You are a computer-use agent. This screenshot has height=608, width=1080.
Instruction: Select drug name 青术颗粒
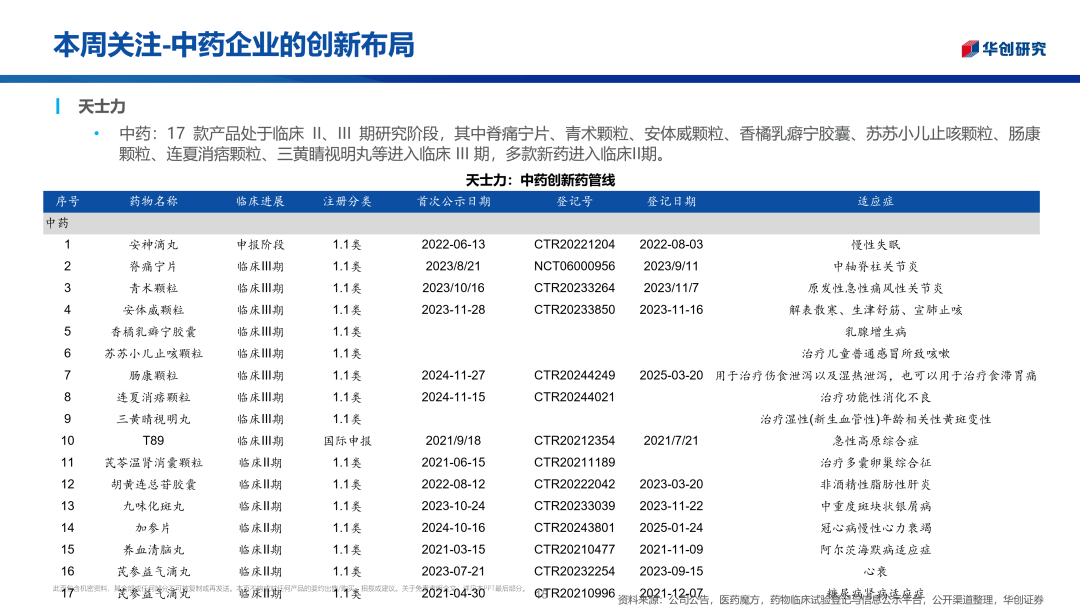click(x=154, y=289)
